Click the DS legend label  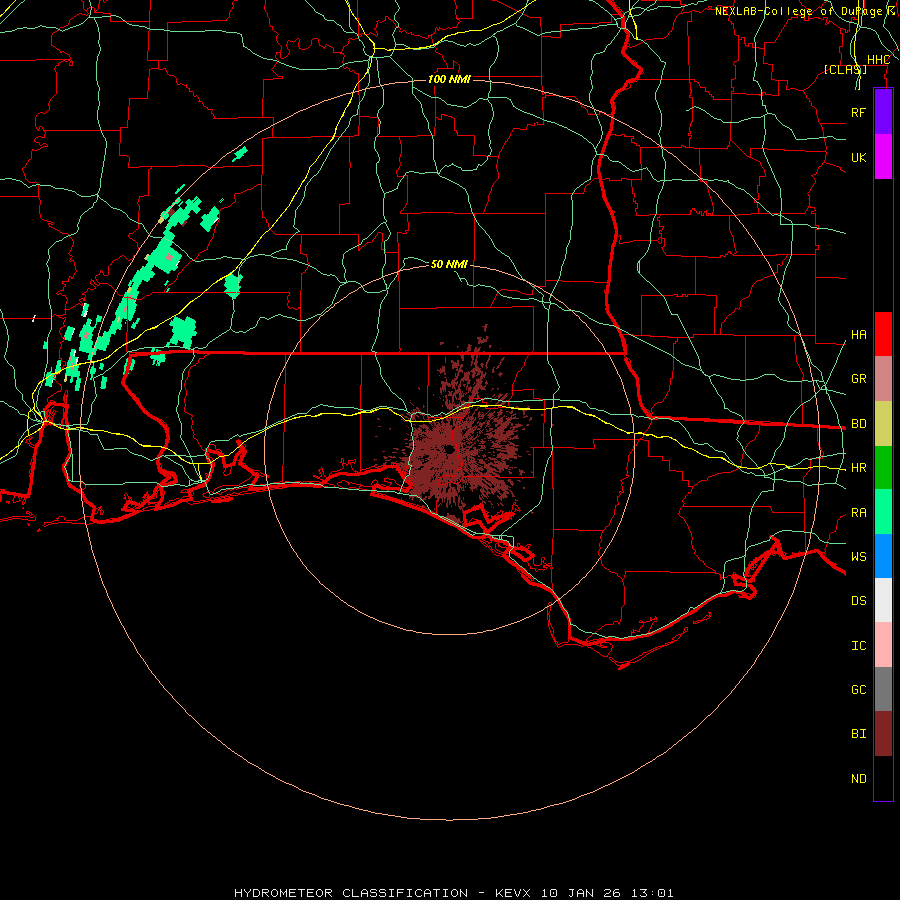[858, 601]
